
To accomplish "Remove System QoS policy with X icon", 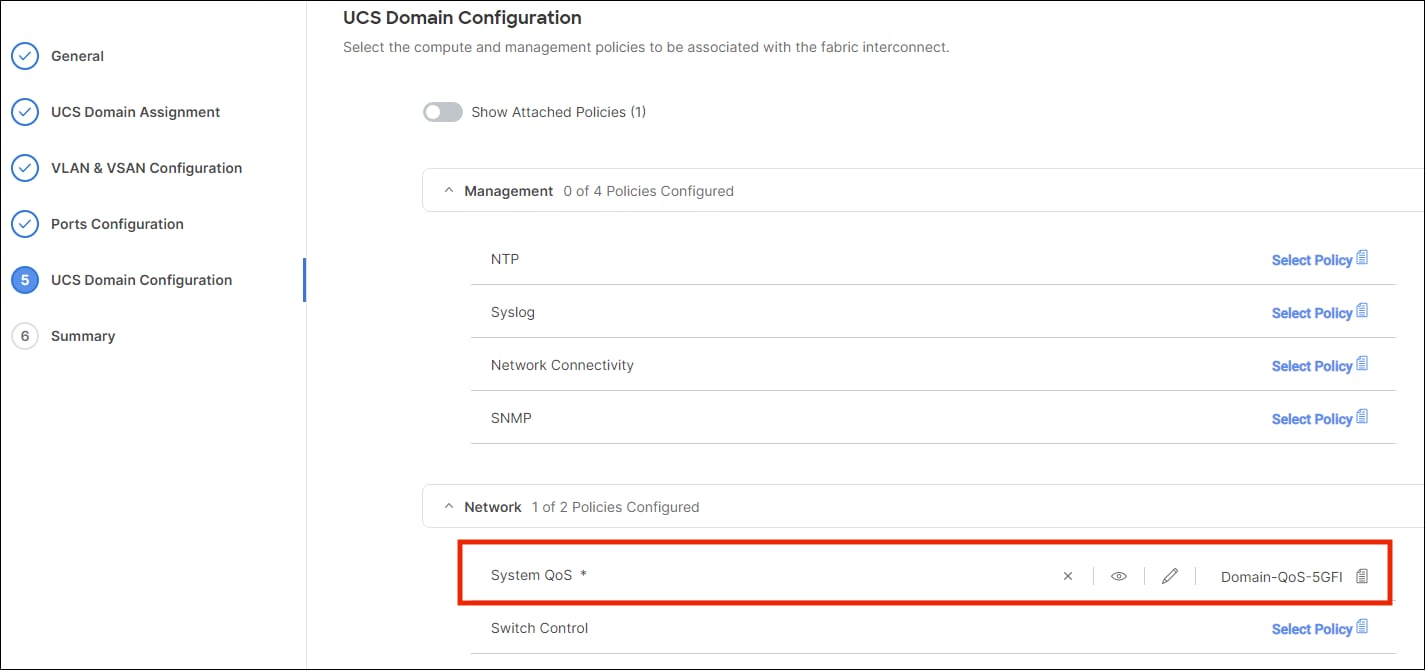I will click(x=1068, y=576).
